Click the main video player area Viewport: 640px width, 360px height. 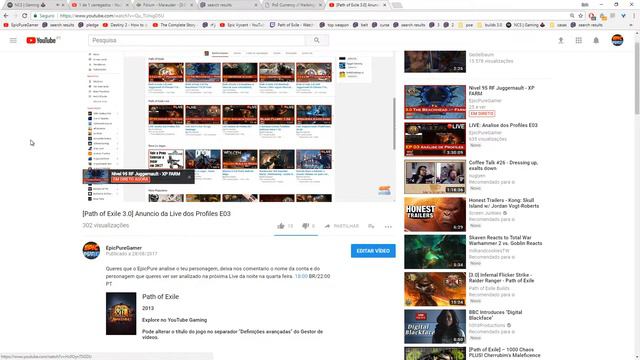[239, 126]
